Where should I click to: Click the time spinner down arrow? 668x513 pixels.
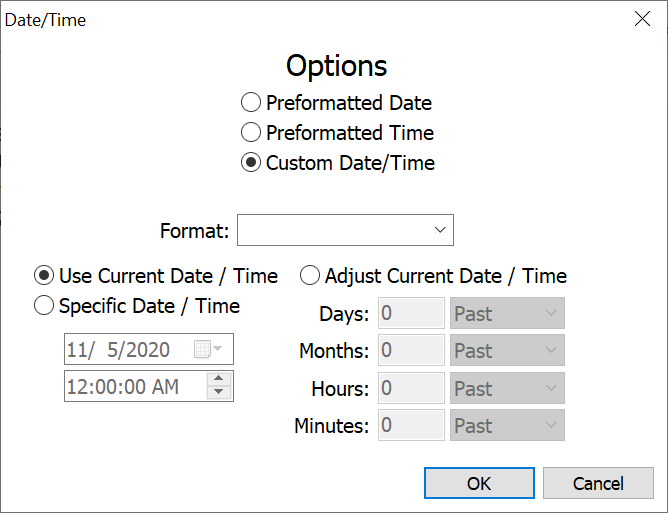coord(220,392)
